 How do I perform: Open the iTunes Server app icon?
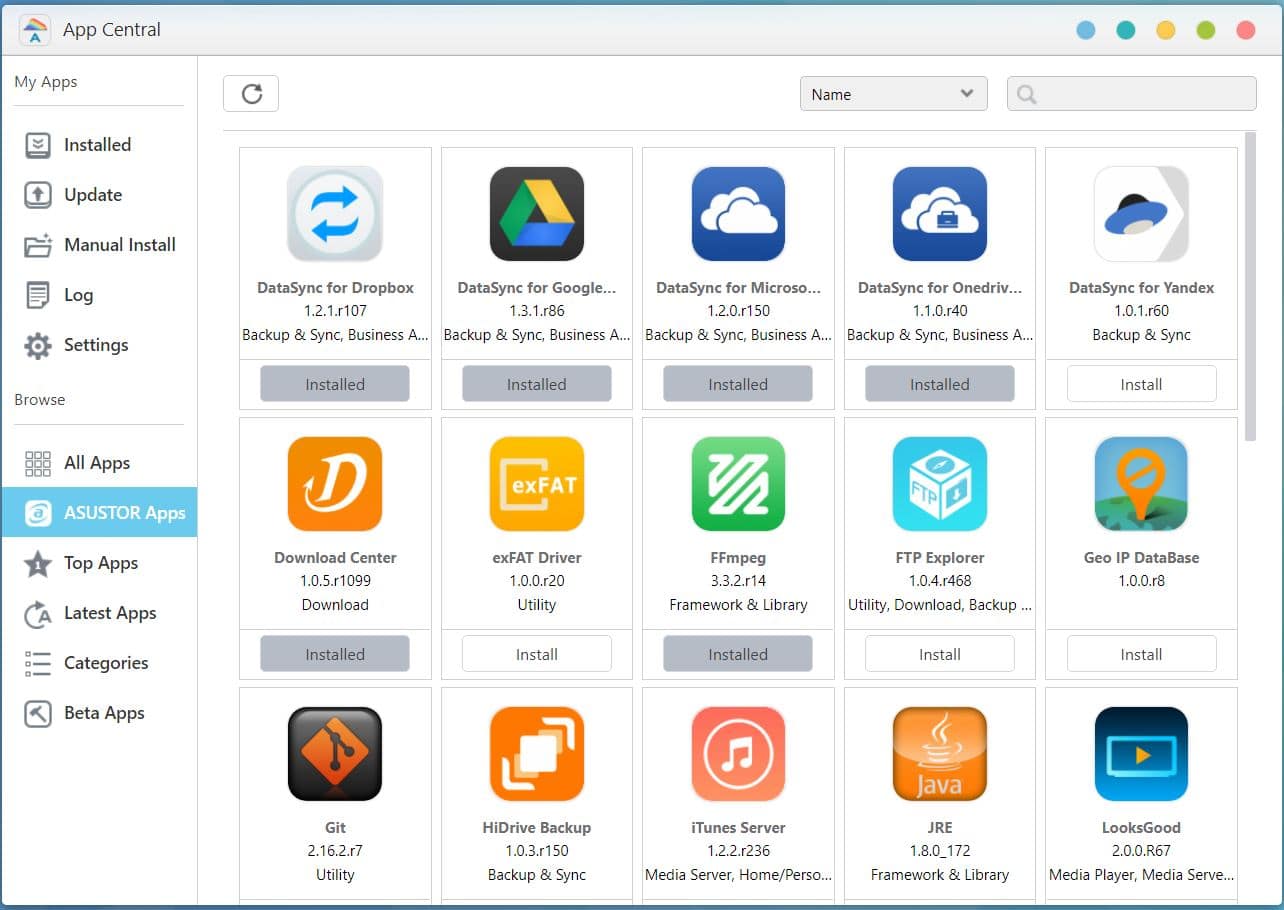tap(738, 754)
